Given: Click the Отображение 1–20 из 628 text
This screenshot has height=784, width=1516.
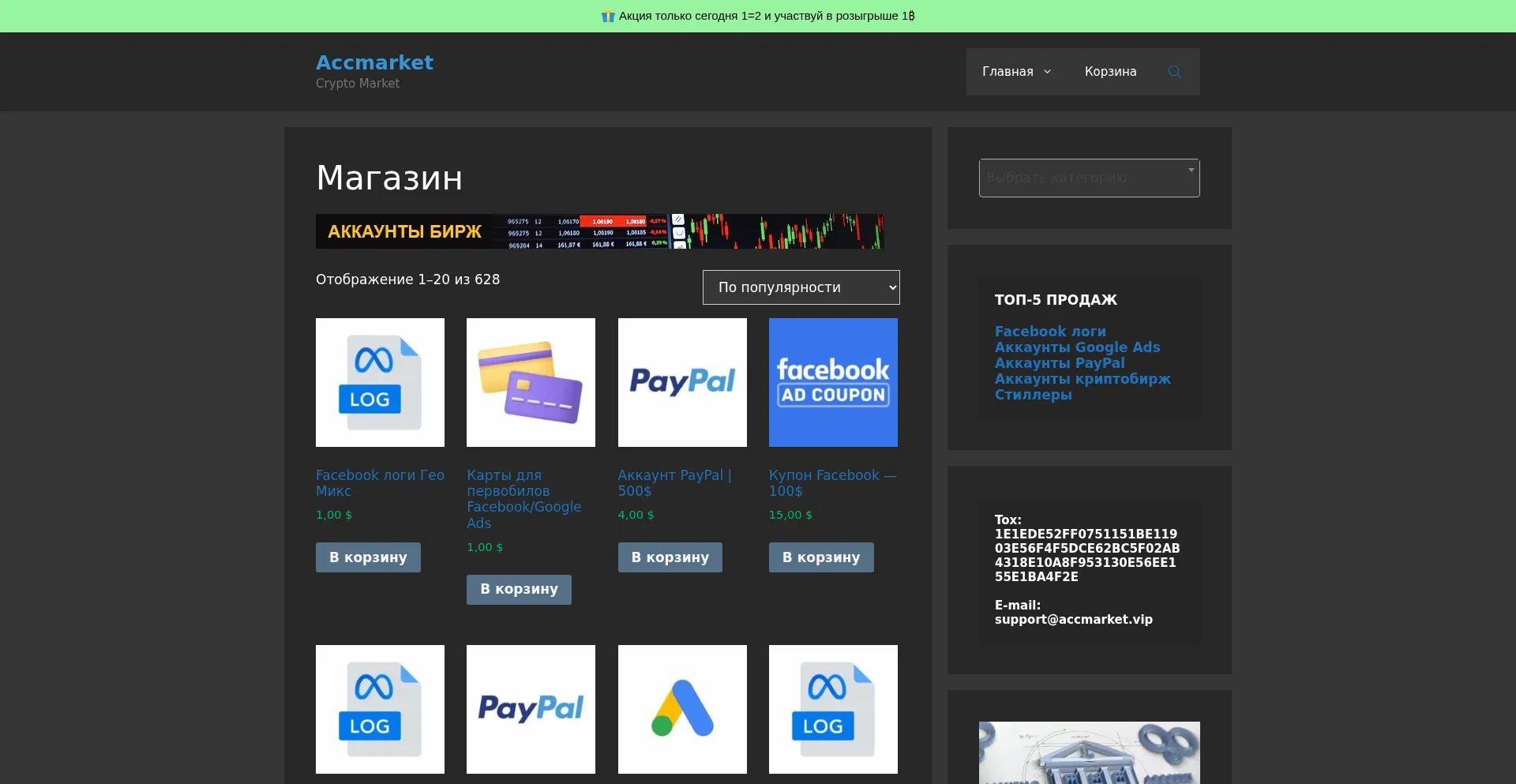Looking at the screenshot, I should [x=407, y=279].
